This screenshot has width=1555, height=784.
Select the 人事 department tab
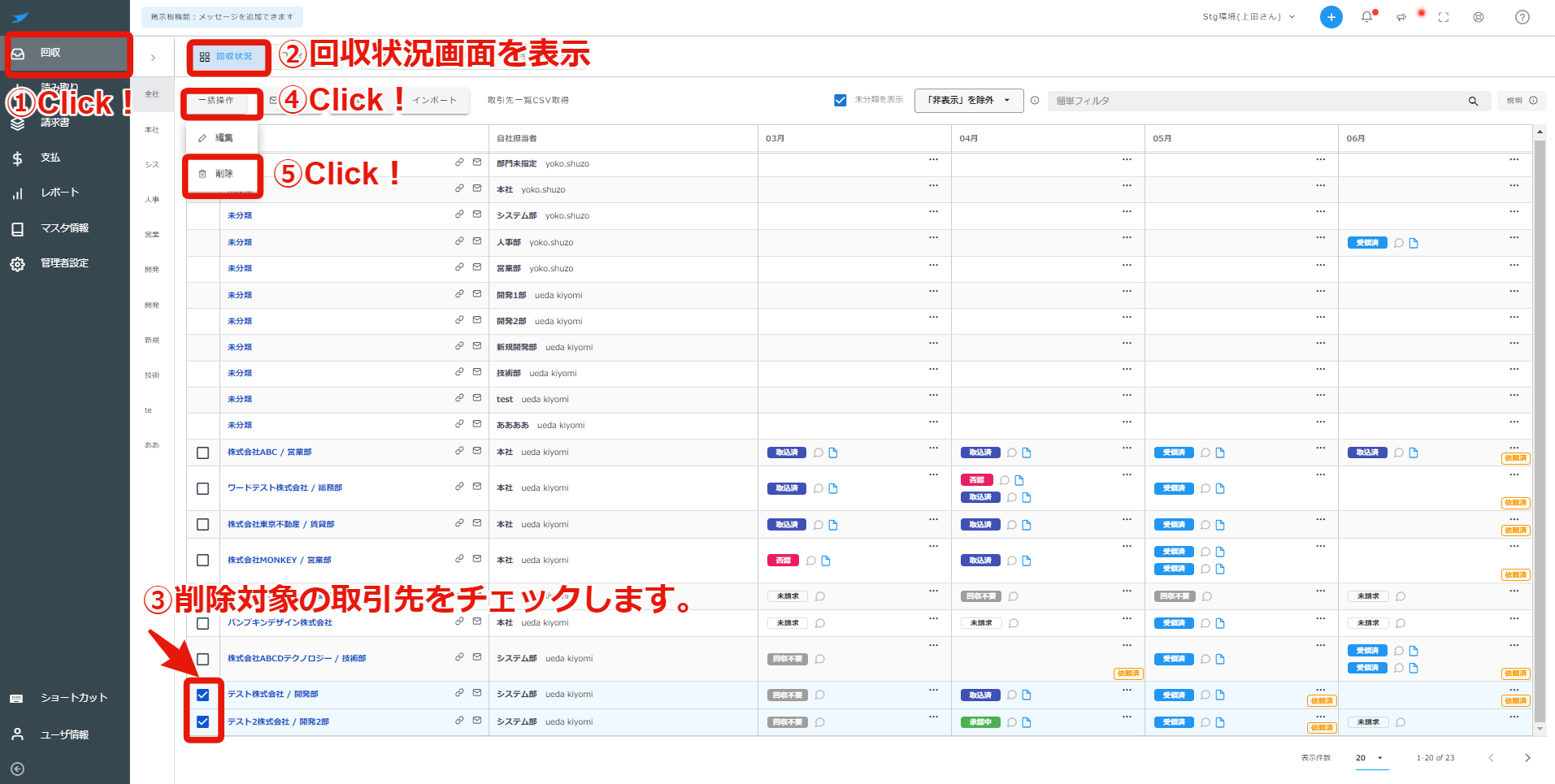pyautogui.click(x=152, y=200)
